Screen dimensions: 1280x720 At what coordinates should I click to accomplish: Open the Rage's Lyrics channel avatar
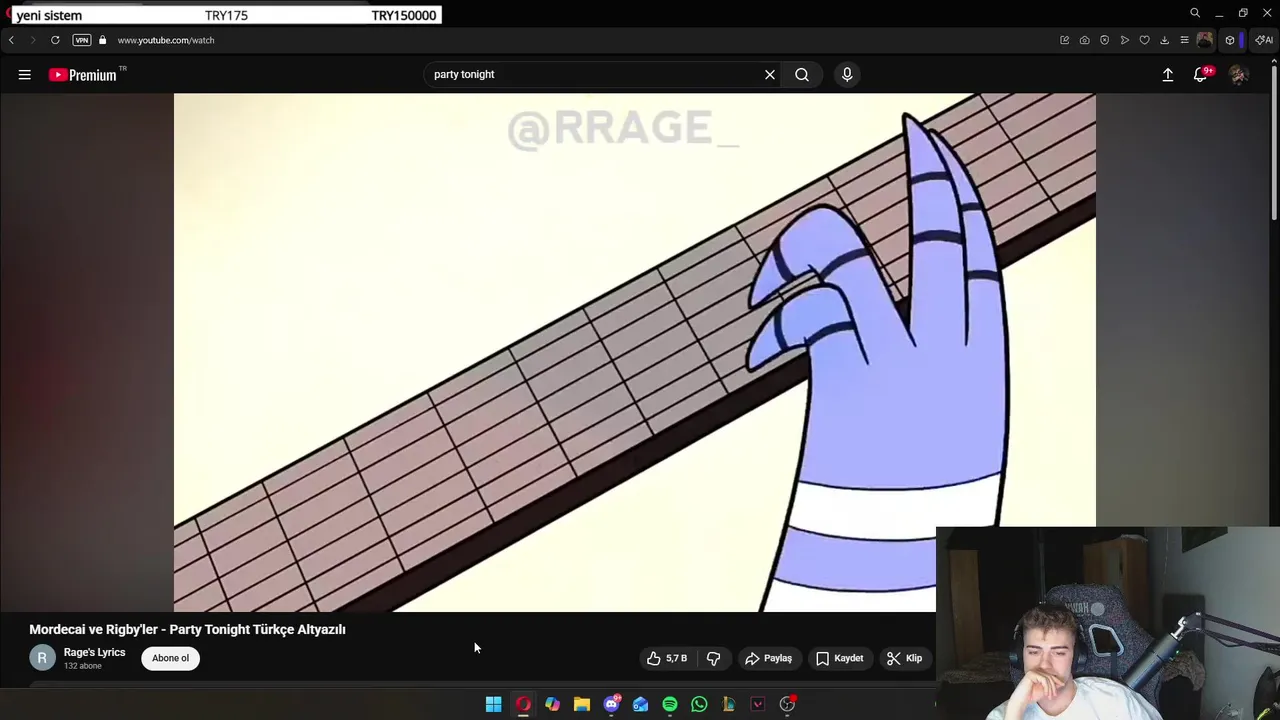(x=42, y=658)
